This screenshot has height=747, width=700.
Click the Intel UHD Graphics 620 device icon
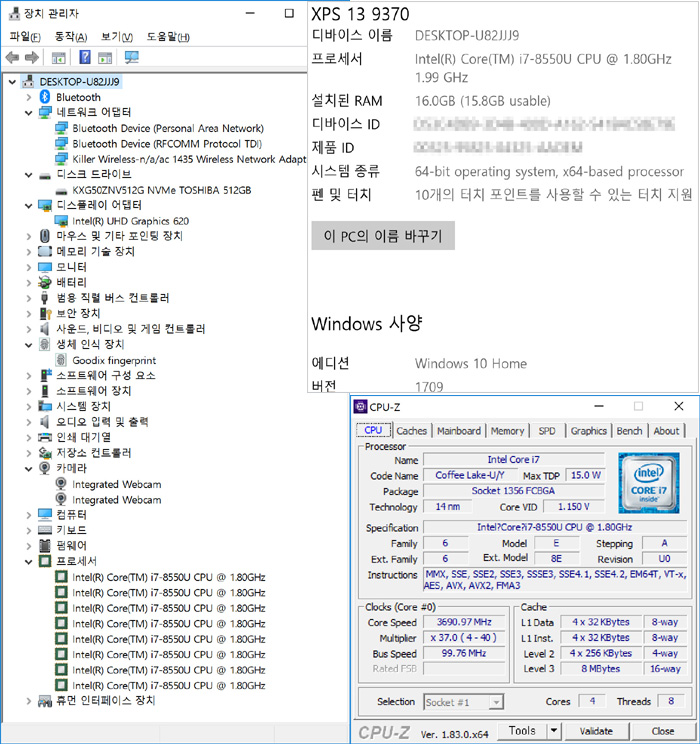61,221
